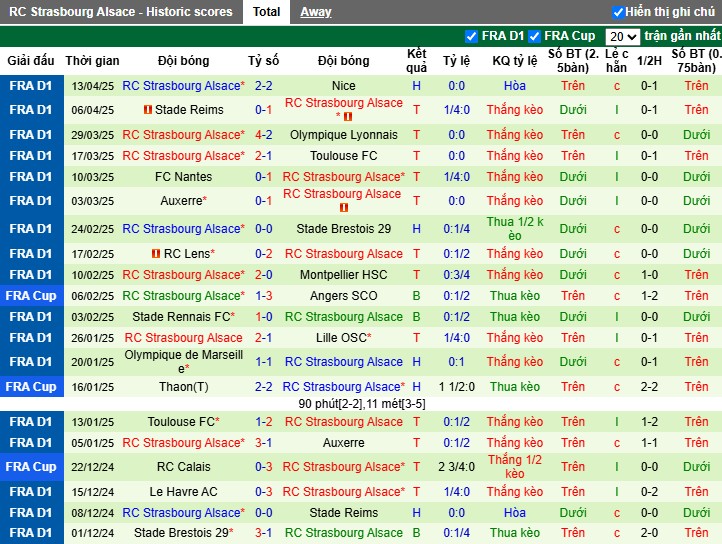Open Angers SCO team link
Screen dimensions: 722x544
tap(344, 296)
